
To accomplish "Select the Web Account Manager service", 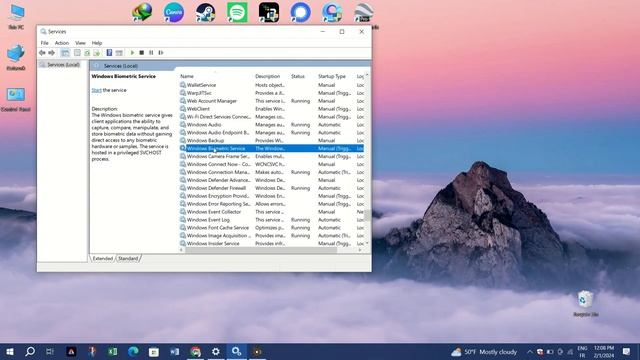I will coord(271,101).
